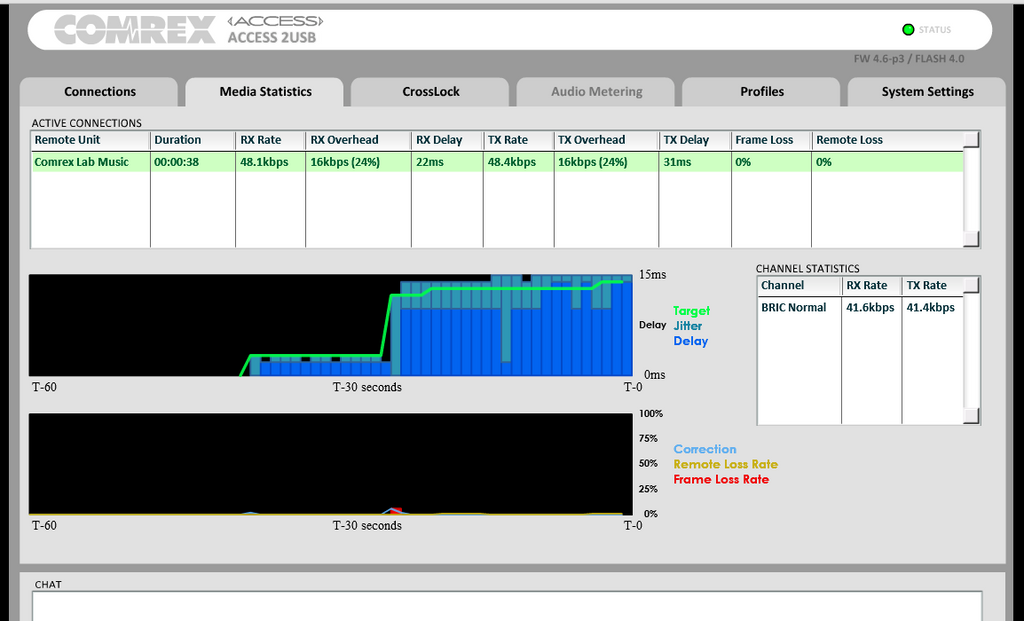
Task: Switch to the CrossLock tab
Action: 430,92
